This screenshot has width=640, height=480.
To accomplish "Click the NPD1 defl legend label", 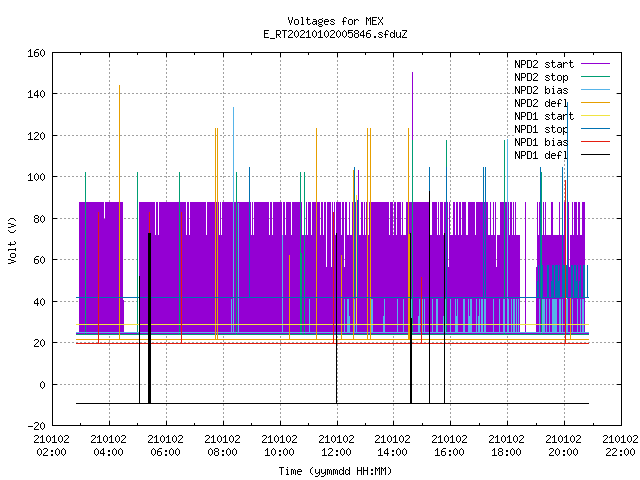I will [x=541, y=155].
